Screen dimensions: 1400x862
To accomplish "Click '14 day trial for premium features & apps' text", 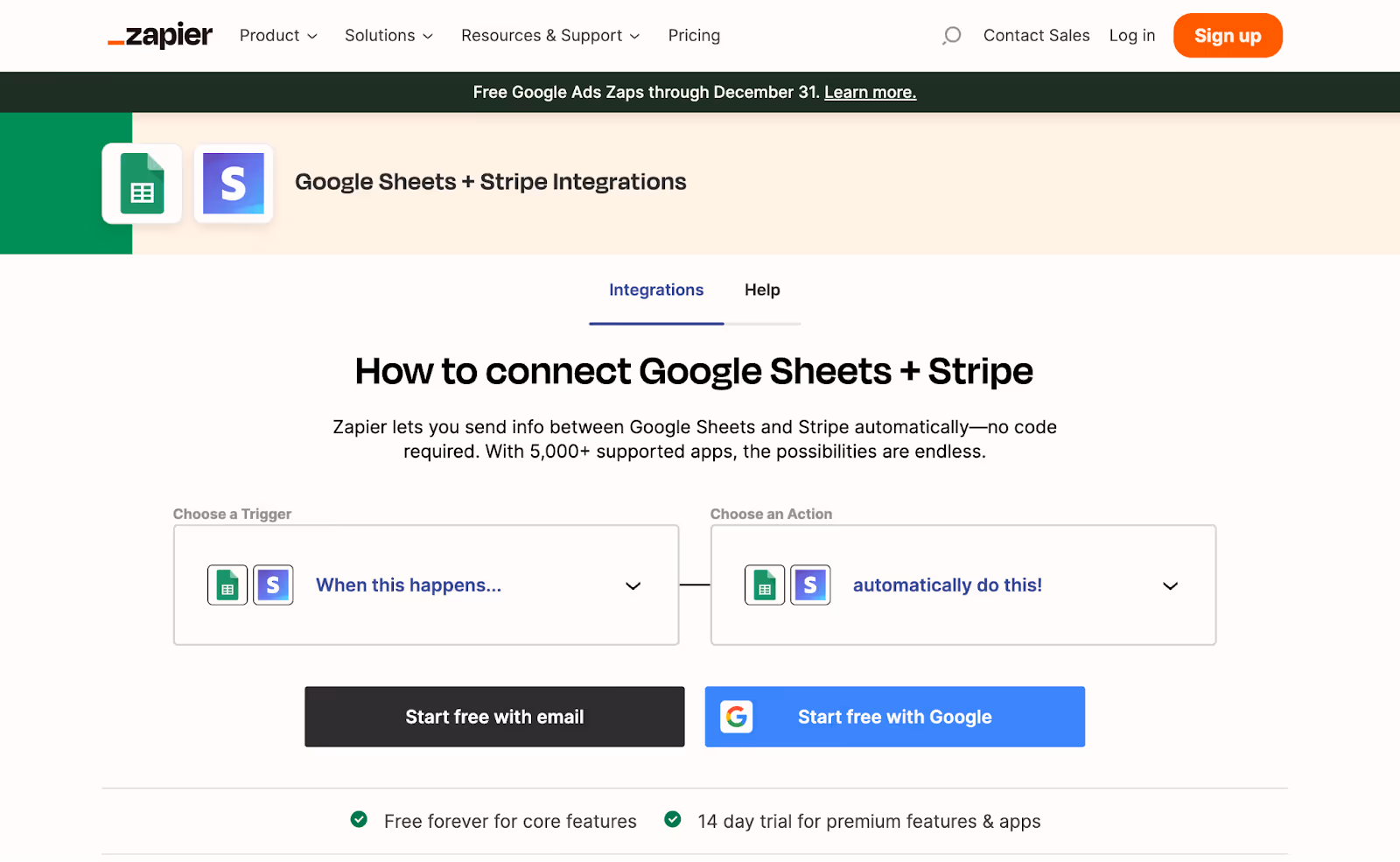I will click(869, 822).
